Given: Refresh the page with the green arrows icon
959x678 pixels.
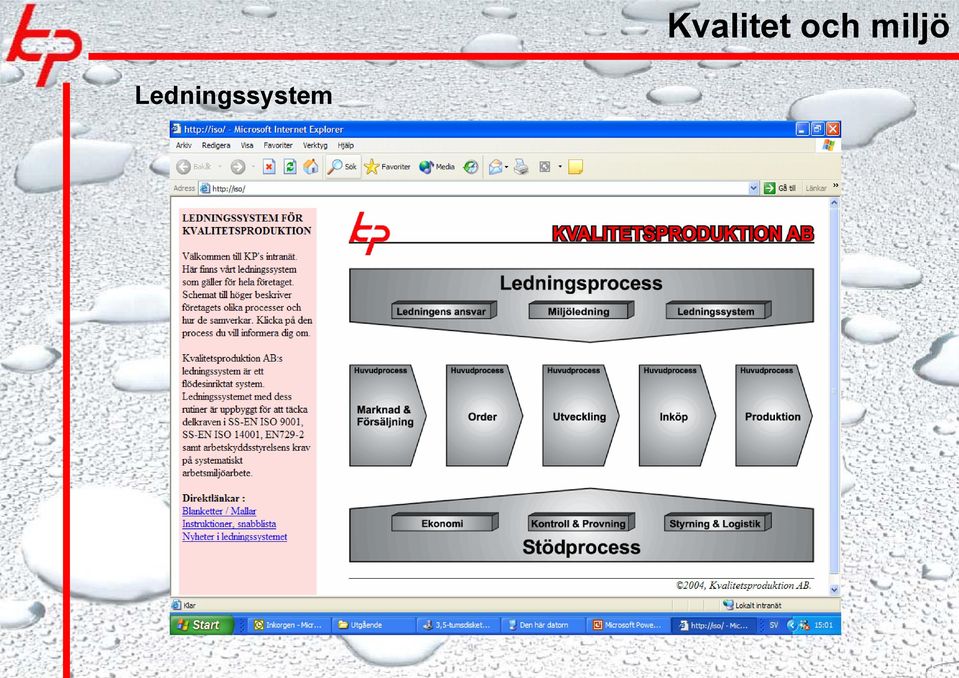Looking at the screenshot, I should [290, 167].
